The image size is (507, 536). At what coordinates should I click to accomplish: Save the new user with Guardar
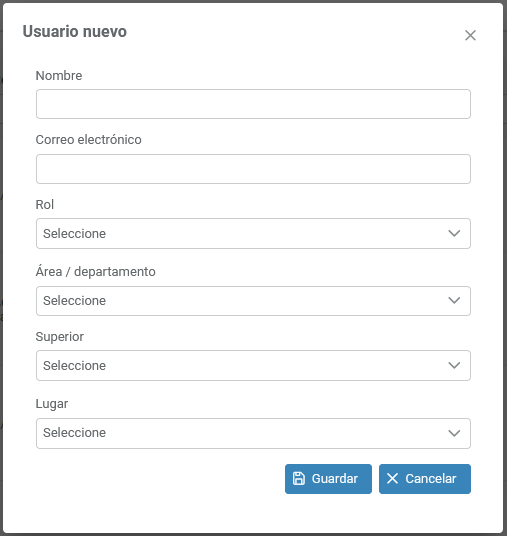click(x=328, y=479)
